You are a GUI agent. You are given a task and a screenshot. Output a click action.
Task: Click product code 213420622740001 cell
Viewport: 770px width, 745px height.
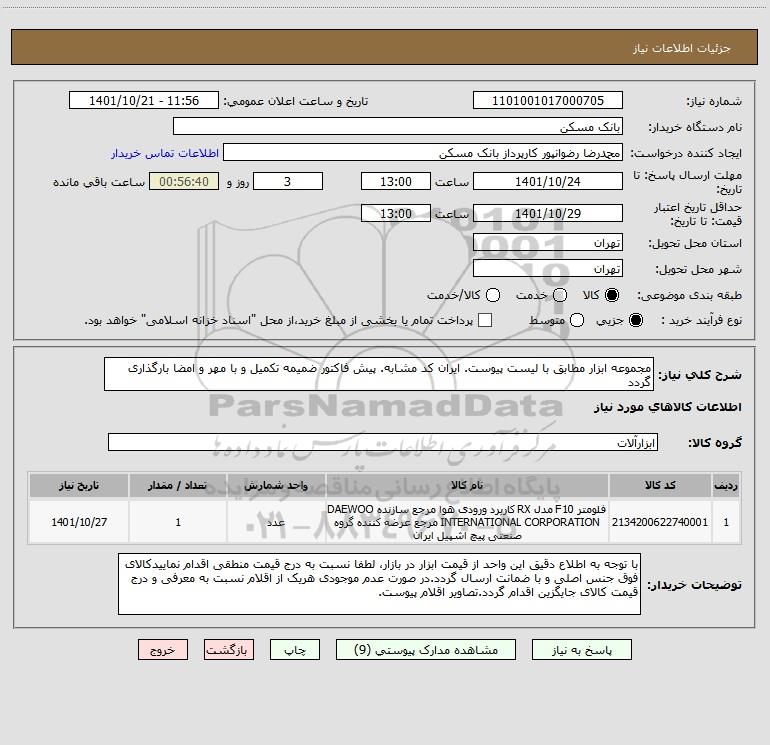(660, 522)
